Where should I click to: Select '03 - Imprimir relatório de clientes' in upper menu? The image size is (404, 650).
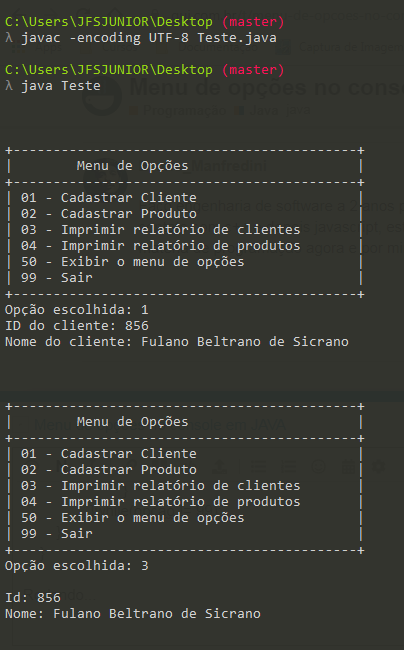[x=160, y=230]
